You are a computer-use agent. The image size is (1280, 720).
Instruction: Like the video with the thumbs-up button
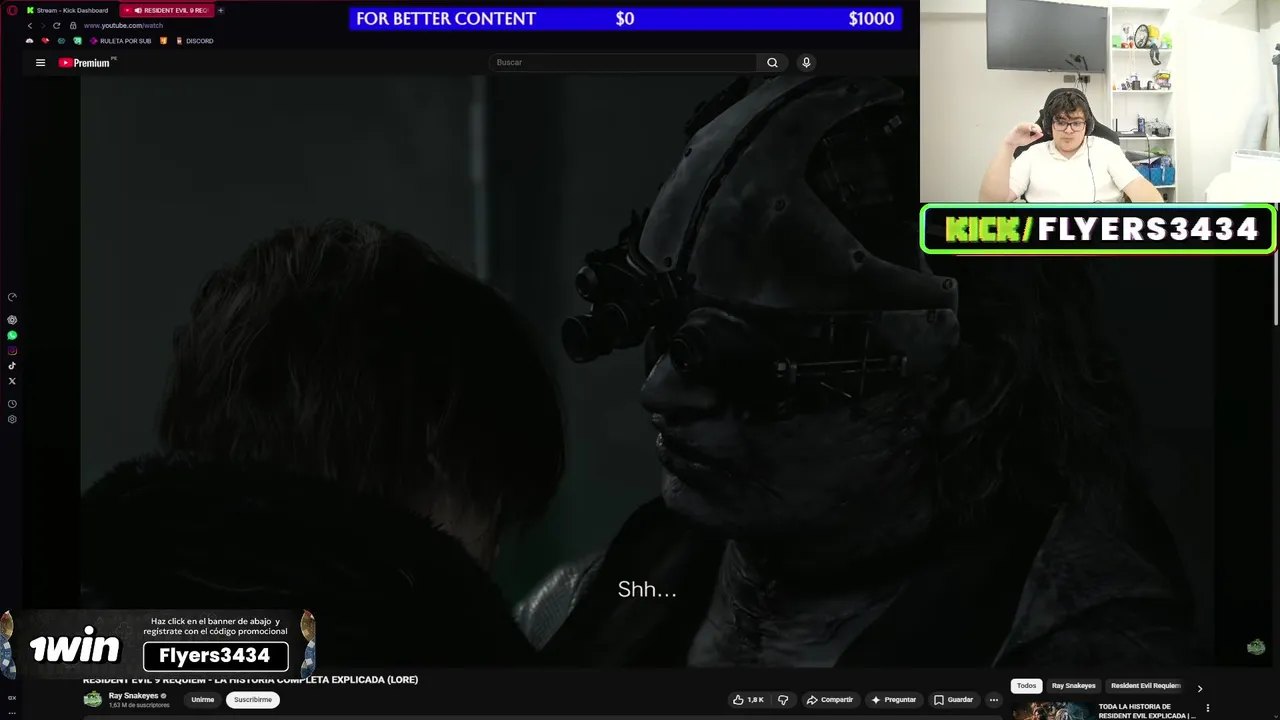coord(748,699)
